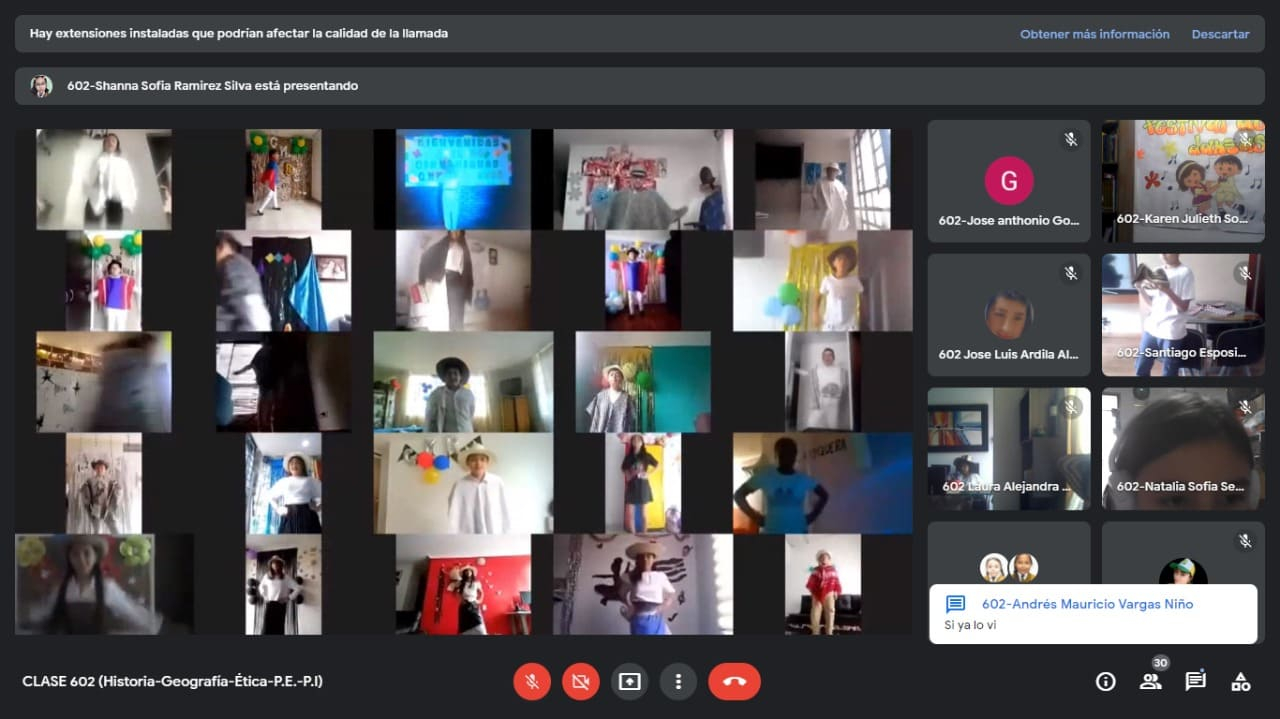Viewport: 1280px width, 719px height.
Task: Unmute the microphone in the call controls
Action: tap(533, 682)
